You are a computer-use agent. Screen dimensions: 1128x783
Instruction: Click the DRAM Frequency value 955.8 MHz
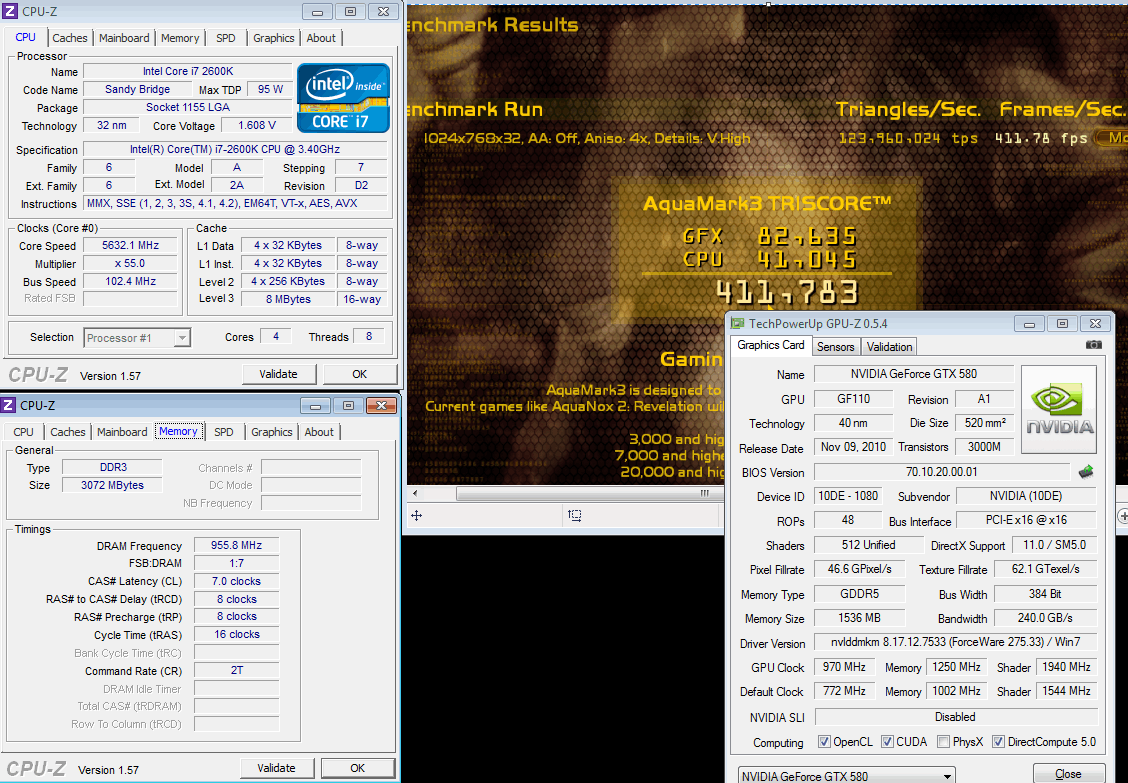237,546
